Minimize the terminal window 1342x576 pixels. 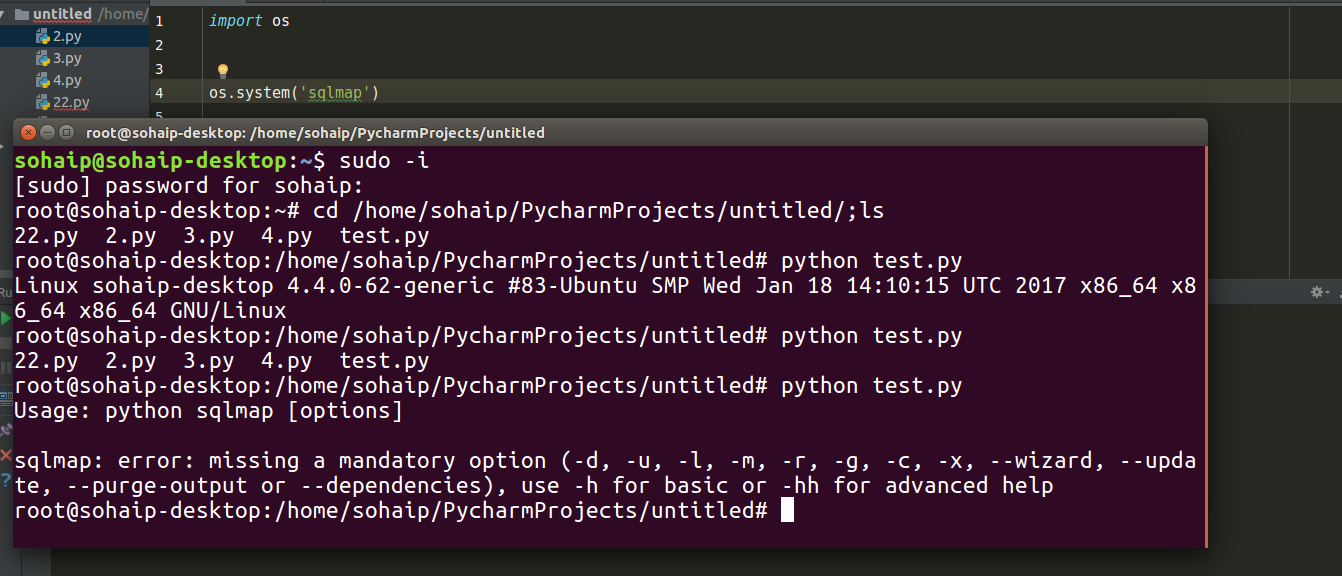coord(47,133)
